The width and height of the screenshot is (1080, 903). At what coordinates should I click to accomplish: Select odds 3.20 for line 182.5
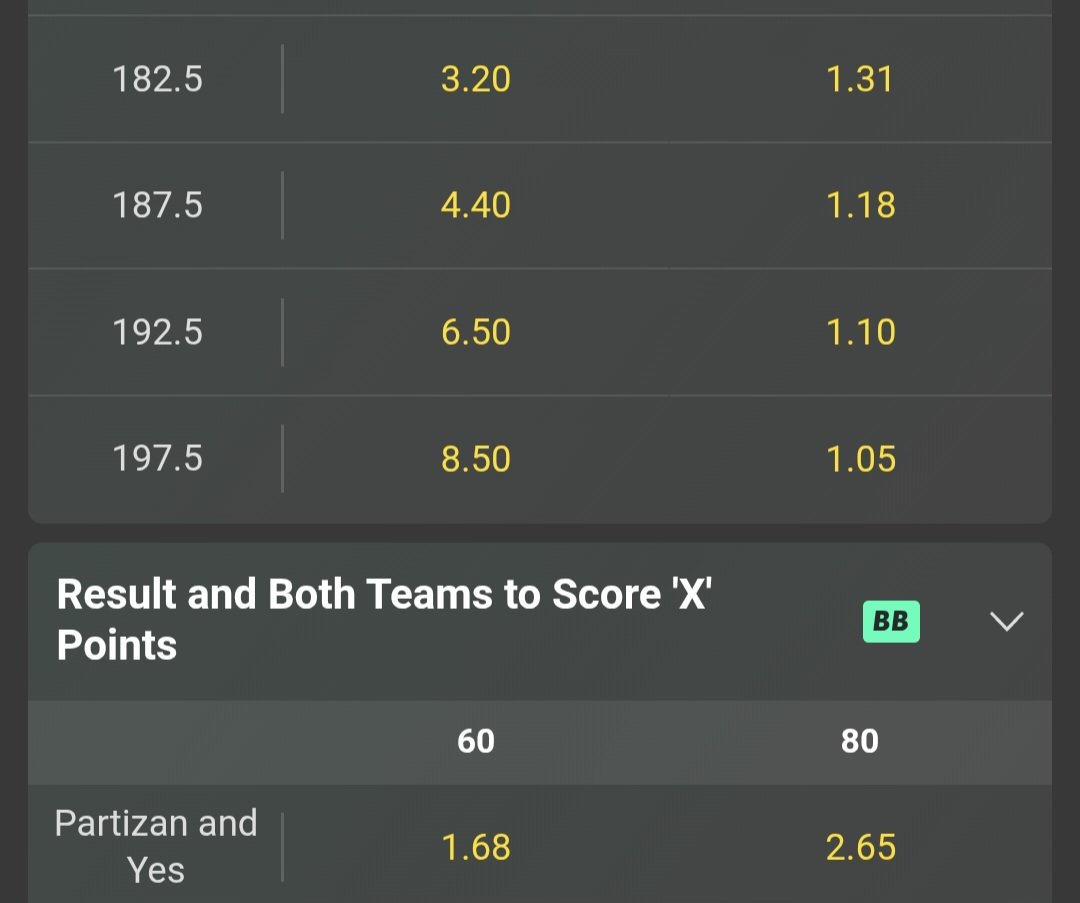(x=476, y=79)
